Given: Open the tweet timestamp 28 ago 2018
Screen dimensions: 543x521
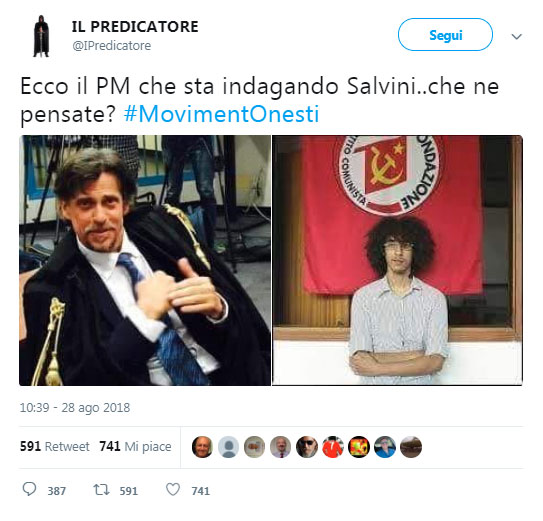Looking at the screenshot, I should (x=75, y=408).
